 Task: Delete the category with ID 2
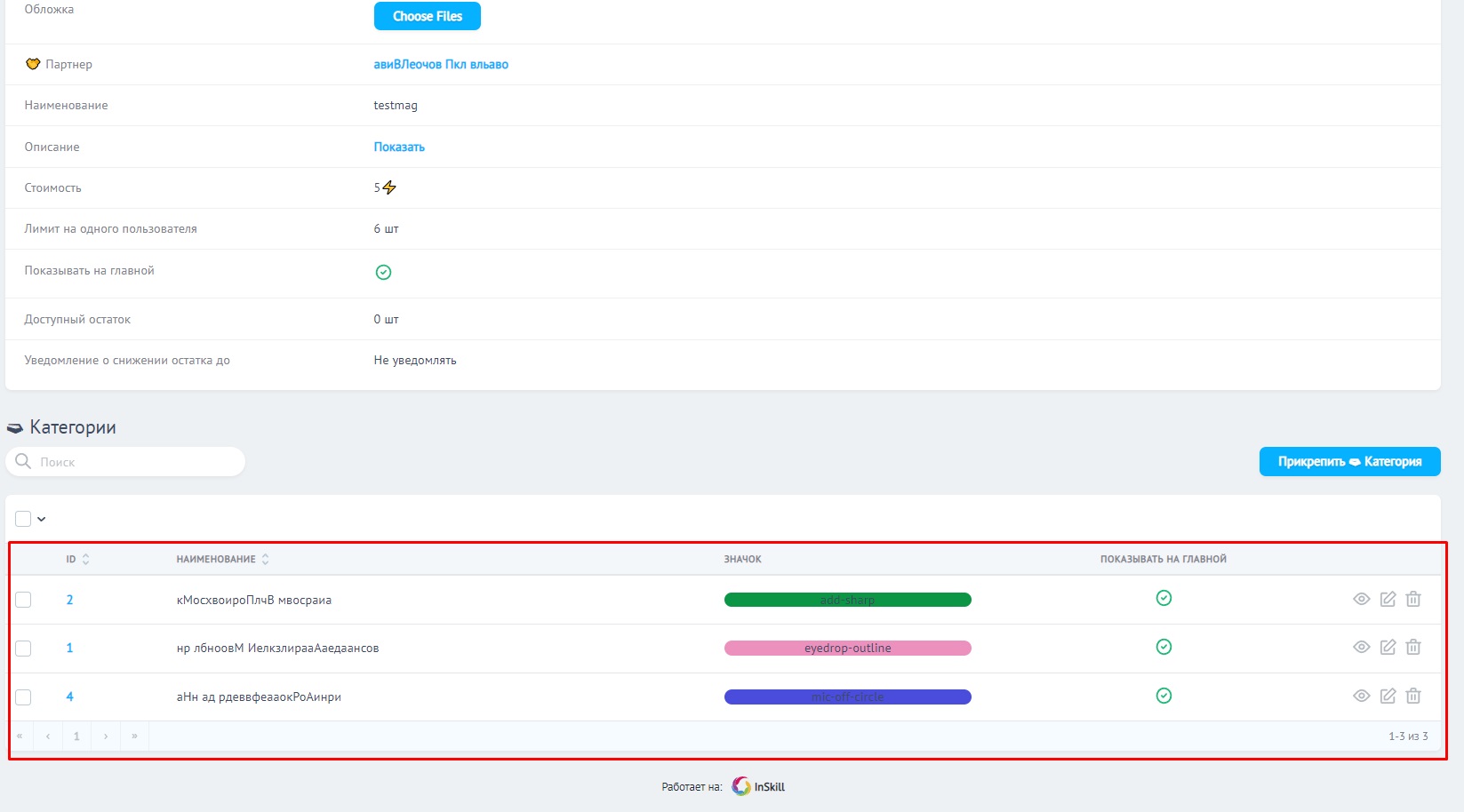(x=1413, y=599)
